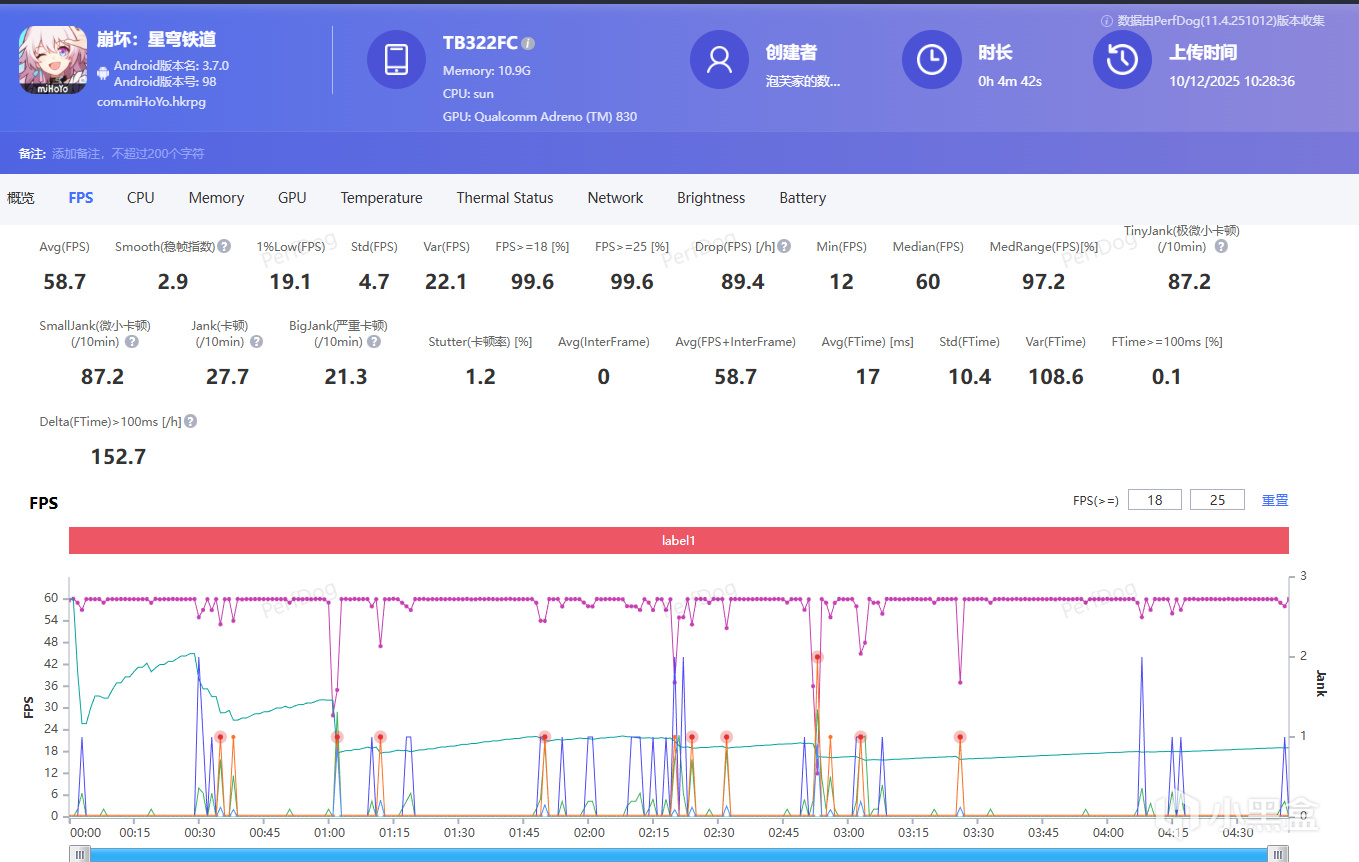The height and width of the screenshot is (862, 1359).
Task: Click the creator profile icon
Action: (x=719, y=60)
